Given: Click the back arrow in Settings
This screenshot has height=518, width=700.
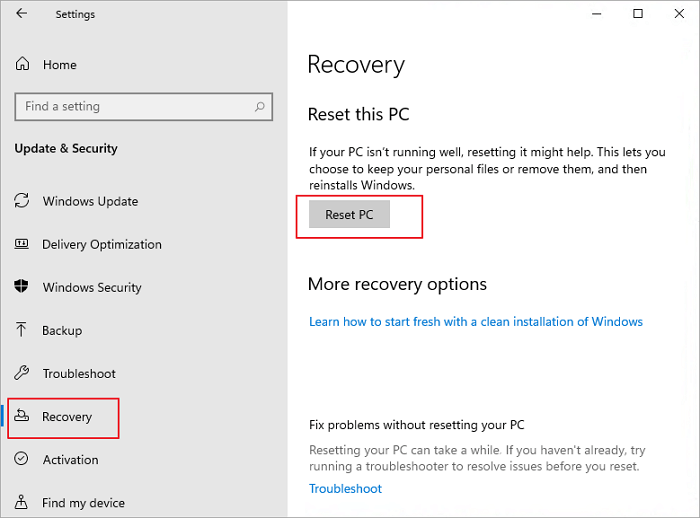Looking at the screenshot, I should click(22, 14).
